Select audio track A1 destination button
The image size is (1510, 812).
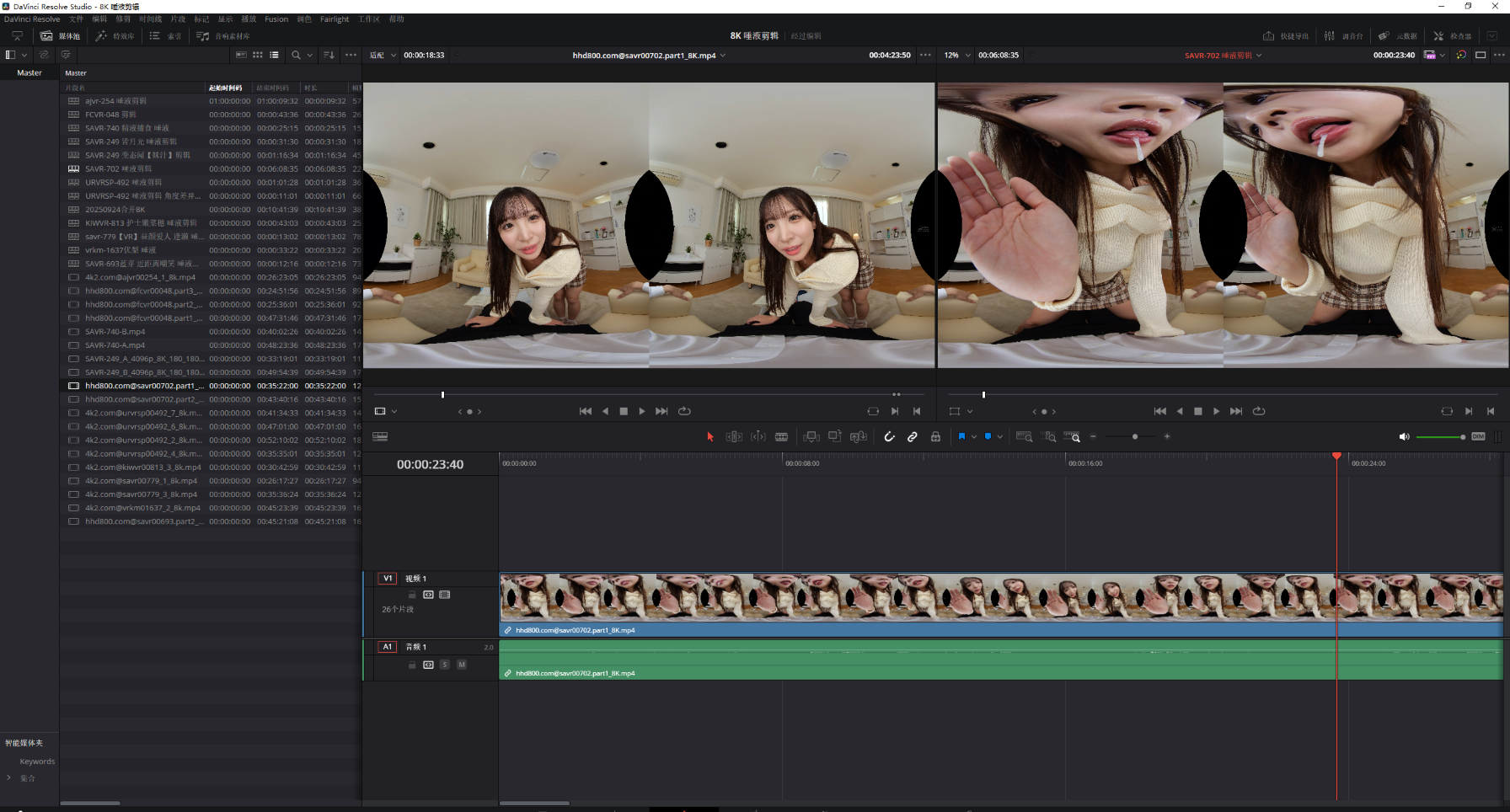click(388, 647)
